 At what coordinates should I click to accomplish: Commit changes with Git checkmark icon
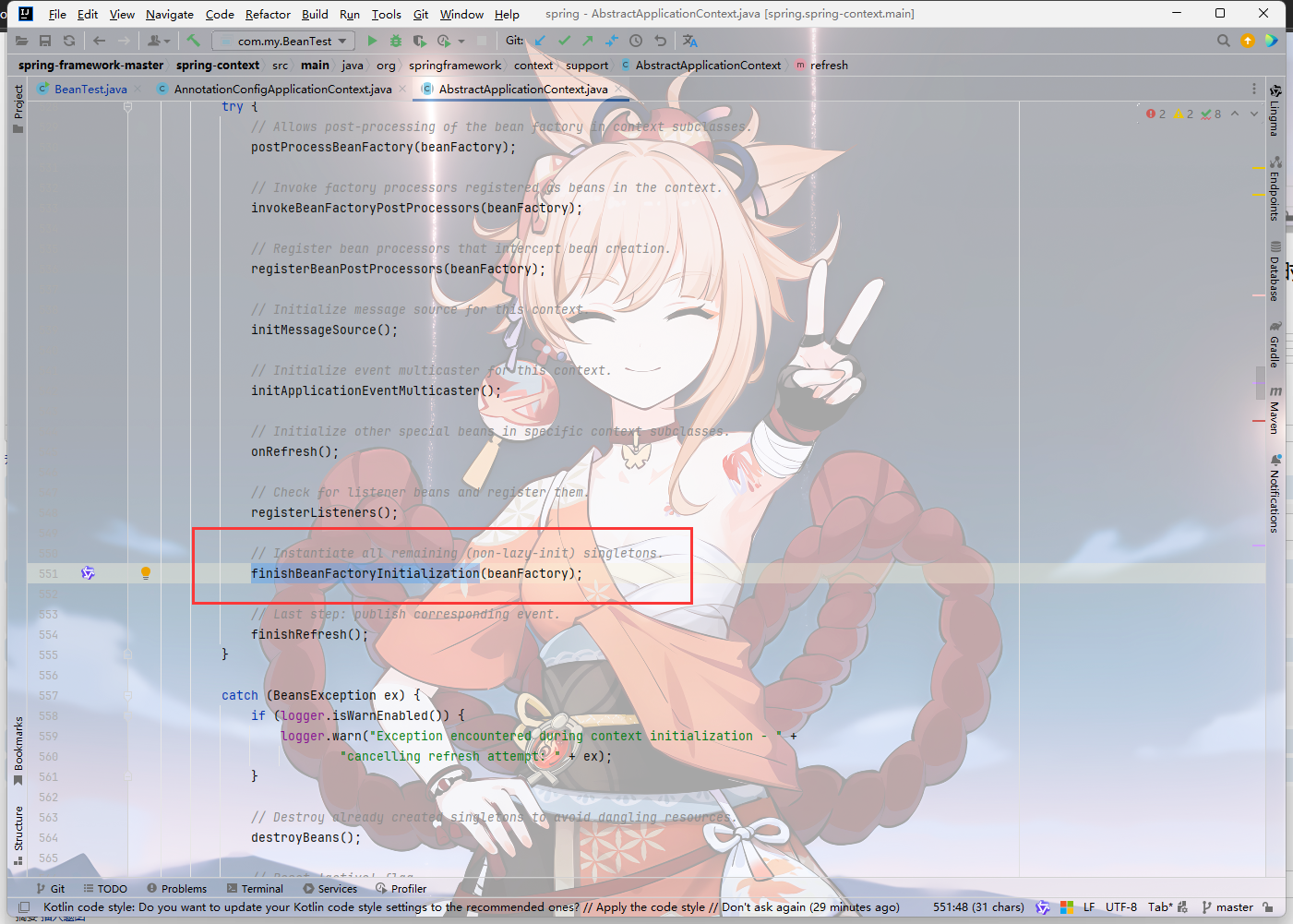point(564,41)
